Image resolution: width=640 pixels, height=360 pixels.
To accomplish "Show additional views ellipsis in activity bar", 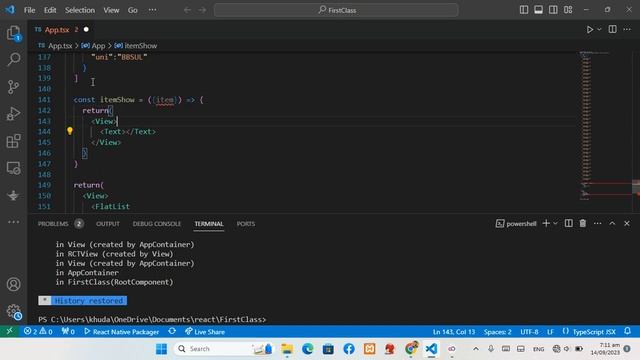I will click(x=13, y=222).
